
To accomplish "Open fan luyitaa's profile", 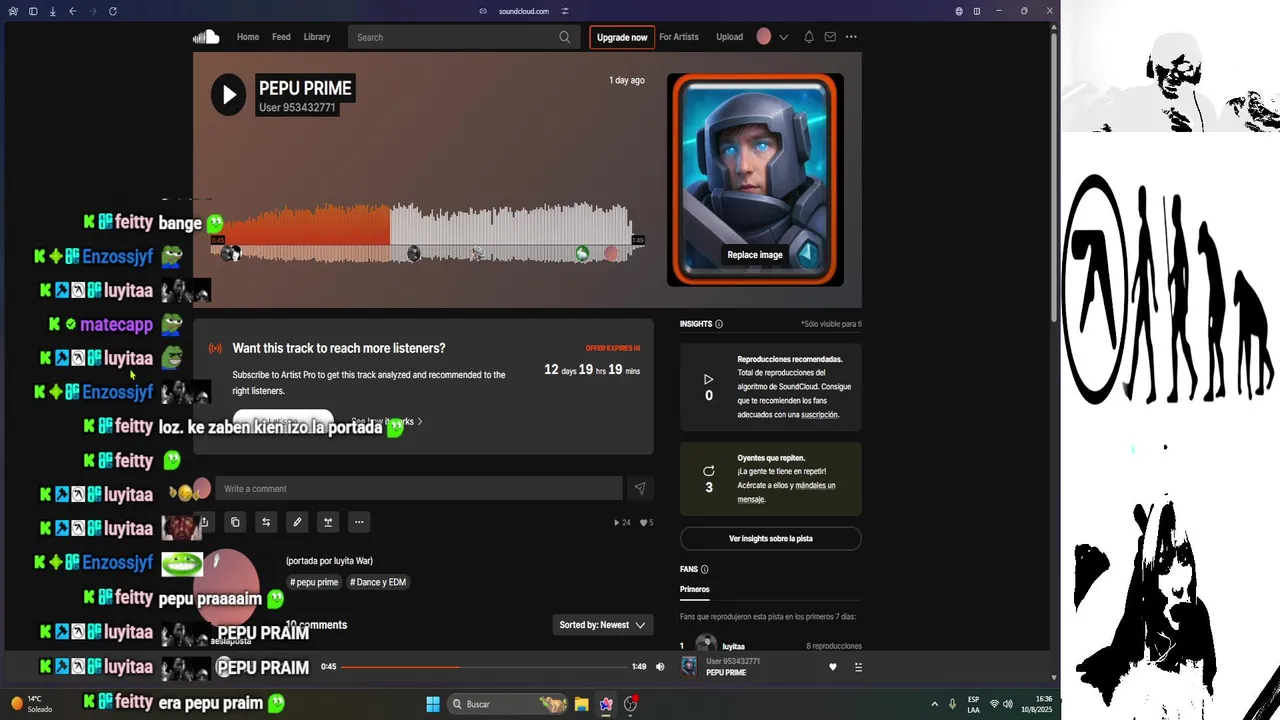I will click(733, 646).
